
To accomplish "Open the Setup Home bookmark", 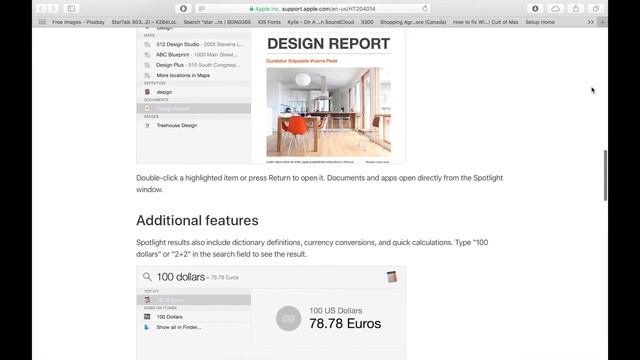I will point(540,22).
